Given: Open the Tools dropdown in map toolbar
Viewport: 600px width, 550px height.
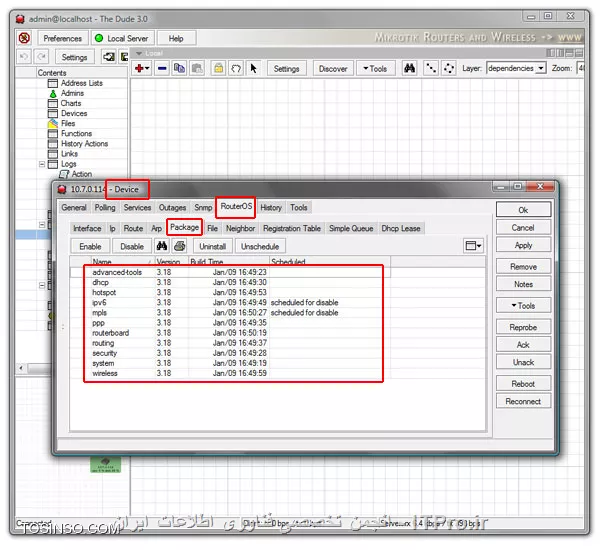Looking at the screenshot, I should click(375, 69).
